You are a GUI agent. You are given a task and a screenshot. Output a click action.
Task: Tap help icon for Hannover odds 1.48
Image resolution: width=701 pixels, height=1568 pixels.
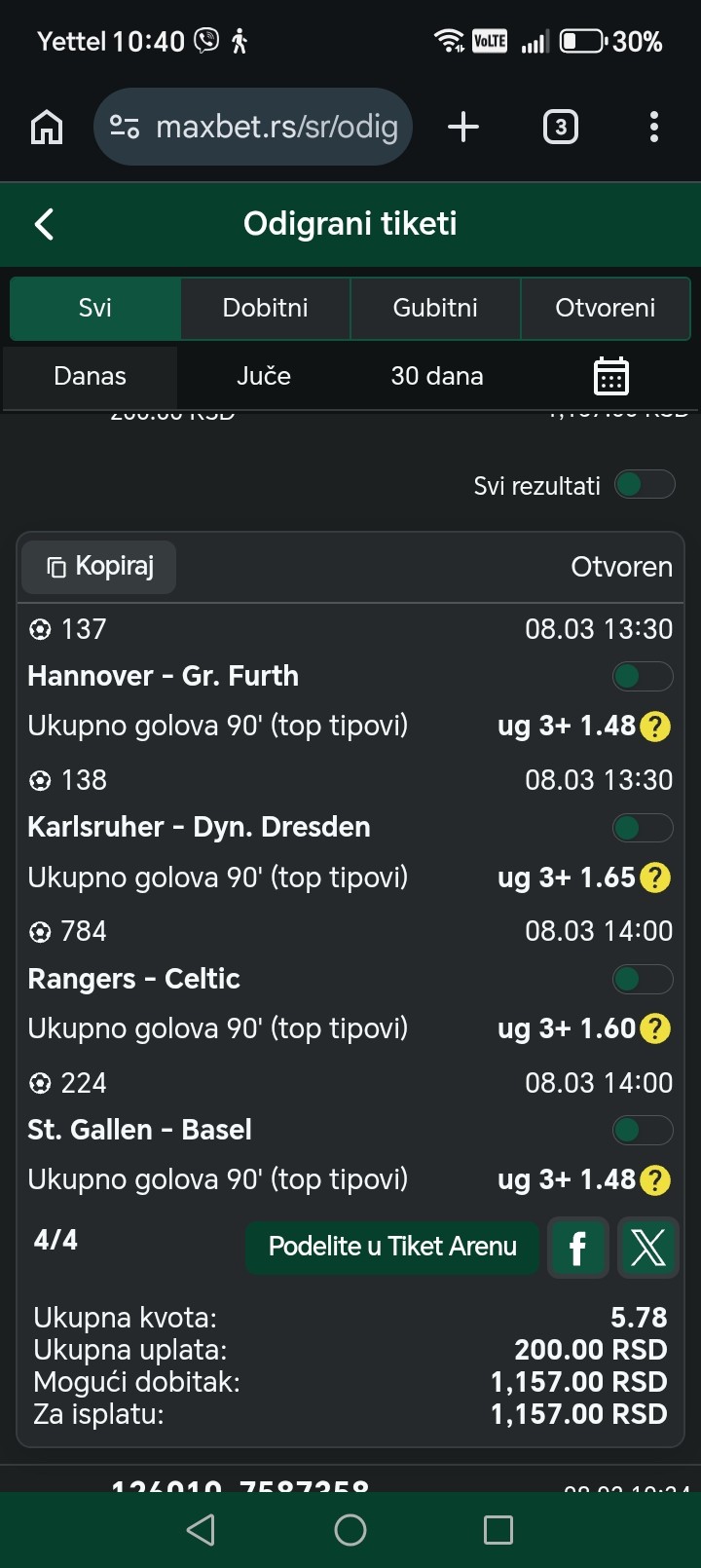click(655, 727)
